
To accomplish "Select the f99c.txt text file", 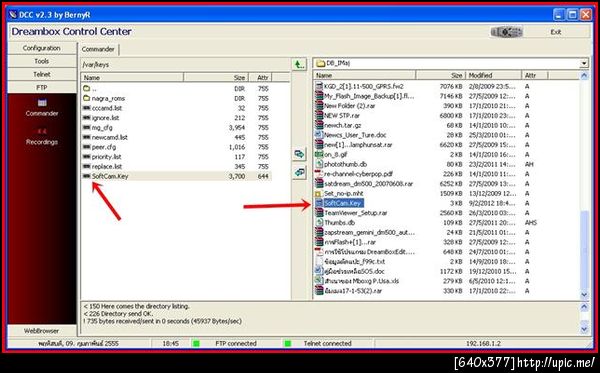I will point(355,262).
